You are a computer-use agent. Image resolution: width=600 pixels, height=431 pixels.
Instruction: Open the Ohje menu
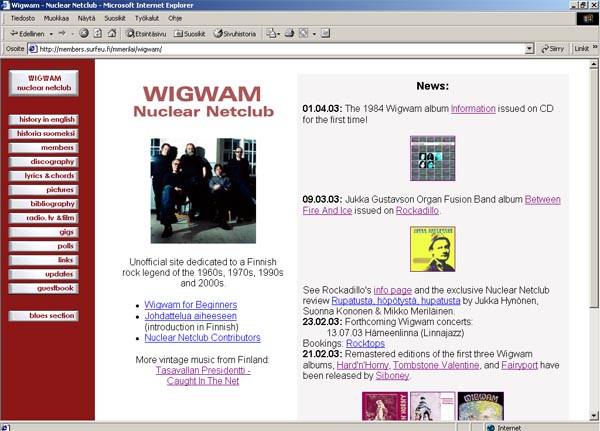(175, 18)
